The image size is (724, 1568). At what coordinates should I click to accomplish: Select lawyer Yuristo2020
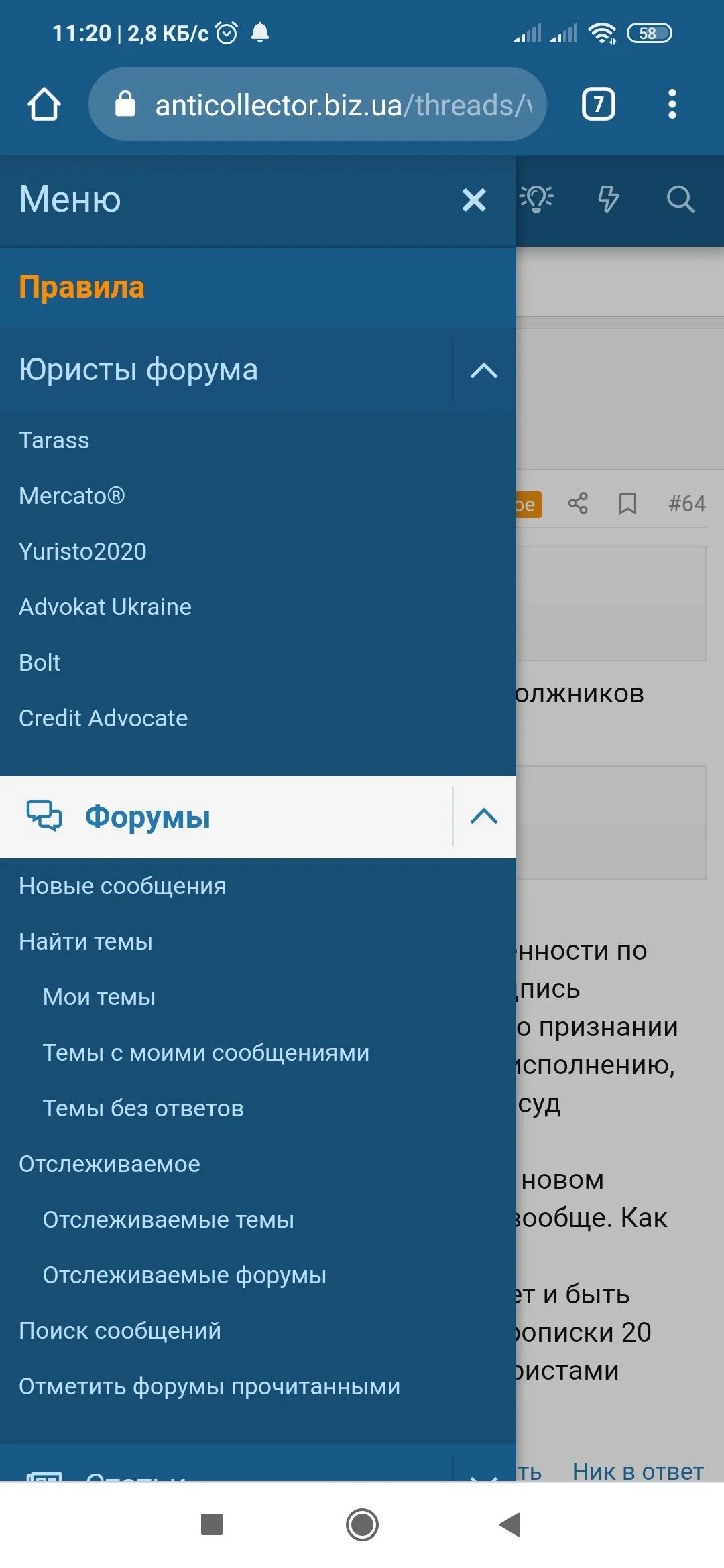tap(82, 551)
